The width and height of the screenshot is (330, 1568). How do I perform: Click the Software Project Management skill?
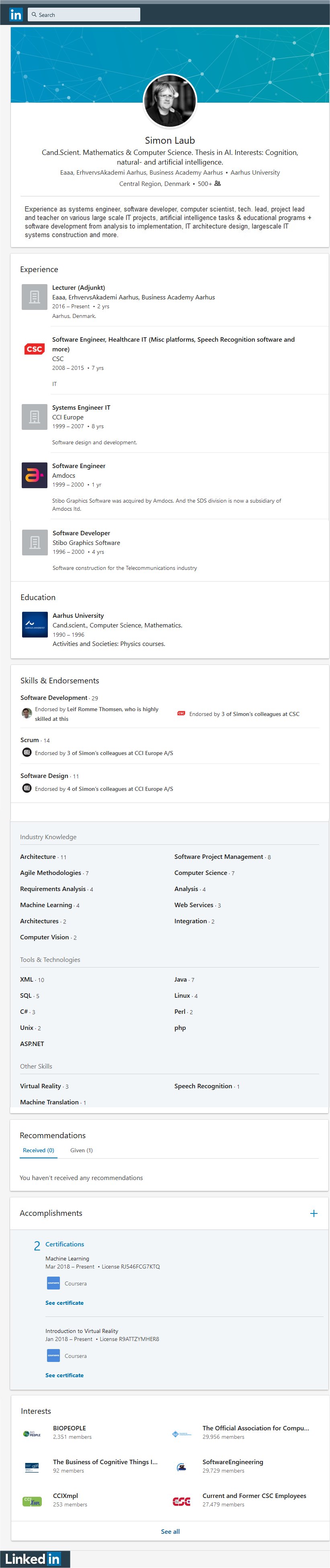pos(219,856)
